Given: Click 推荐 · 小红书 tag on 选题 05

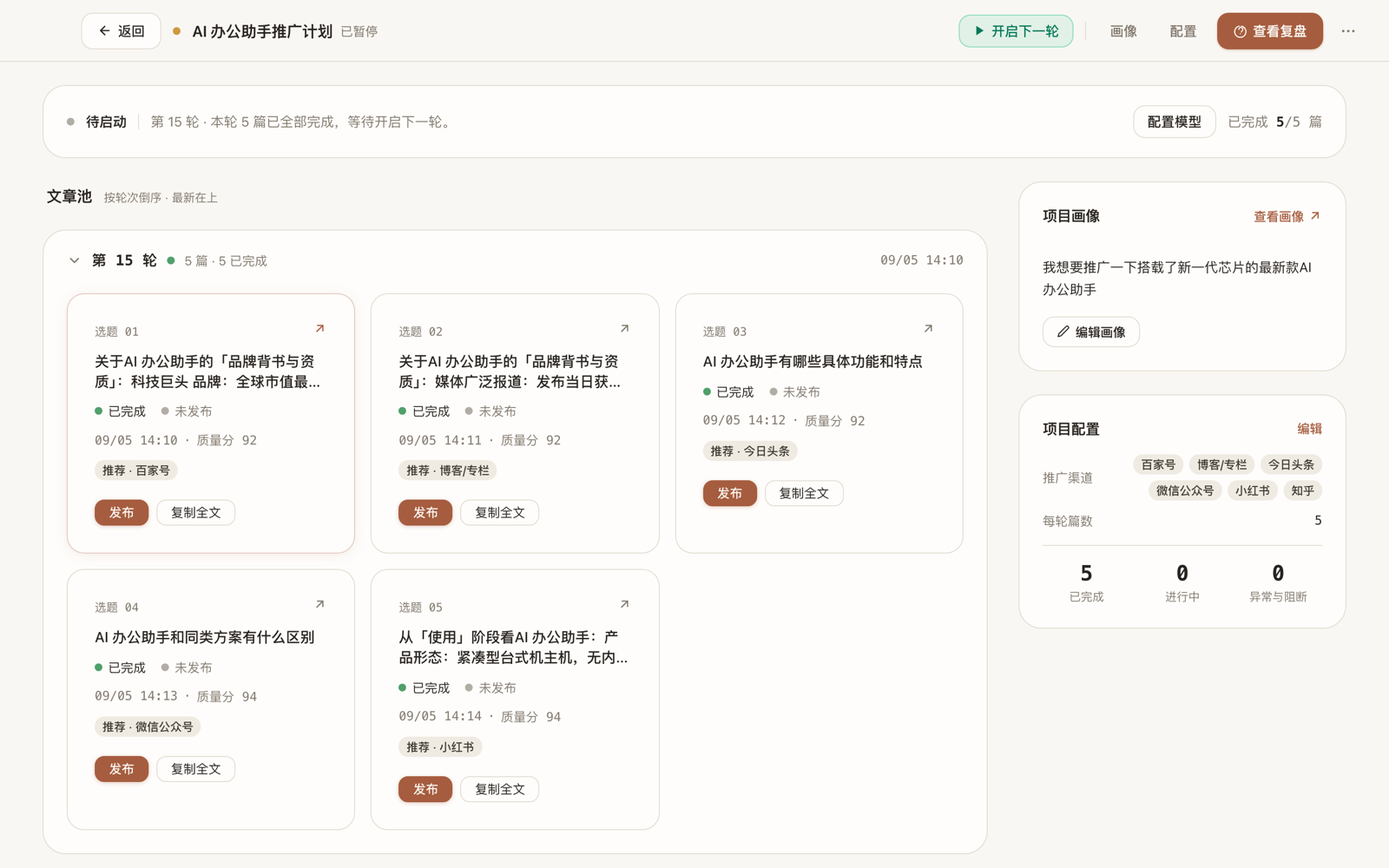Looking at the screenshot, I should 440,746.
